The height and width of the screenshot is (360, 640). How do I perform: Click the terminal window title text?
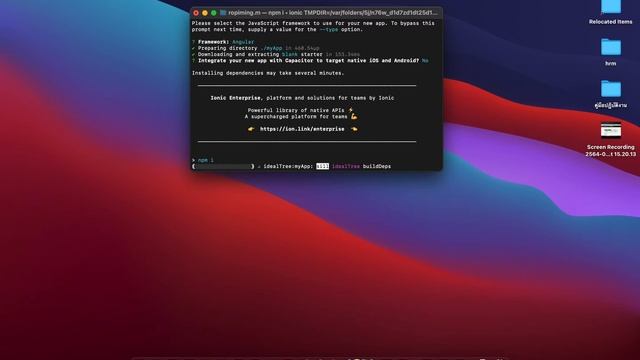click(332, 13)
